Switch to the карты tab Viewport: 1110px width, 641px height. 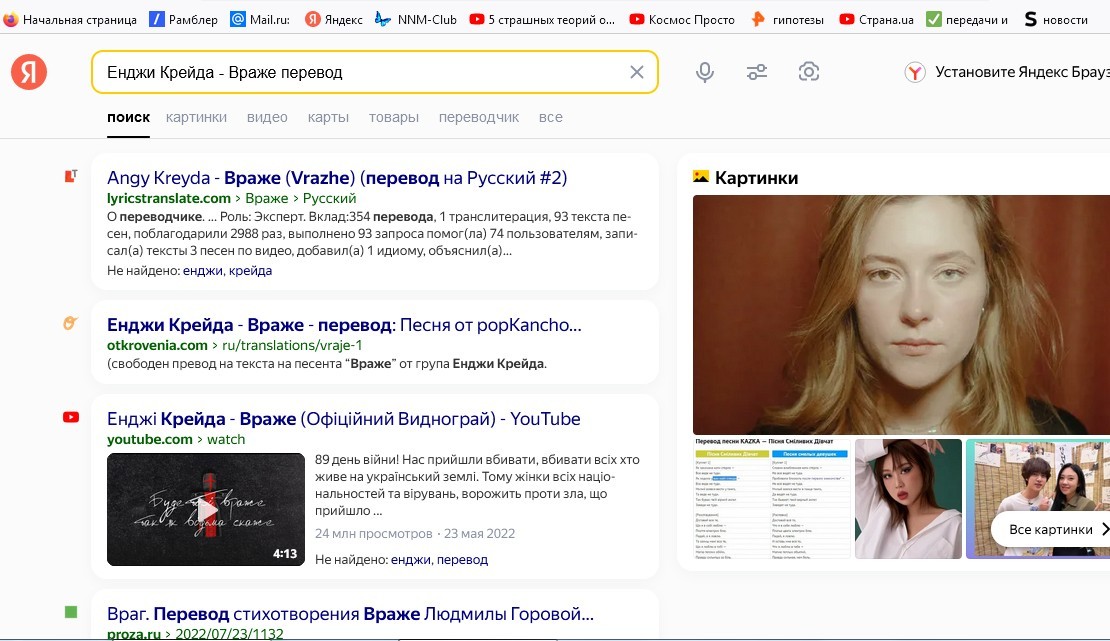tap(328, 118)
